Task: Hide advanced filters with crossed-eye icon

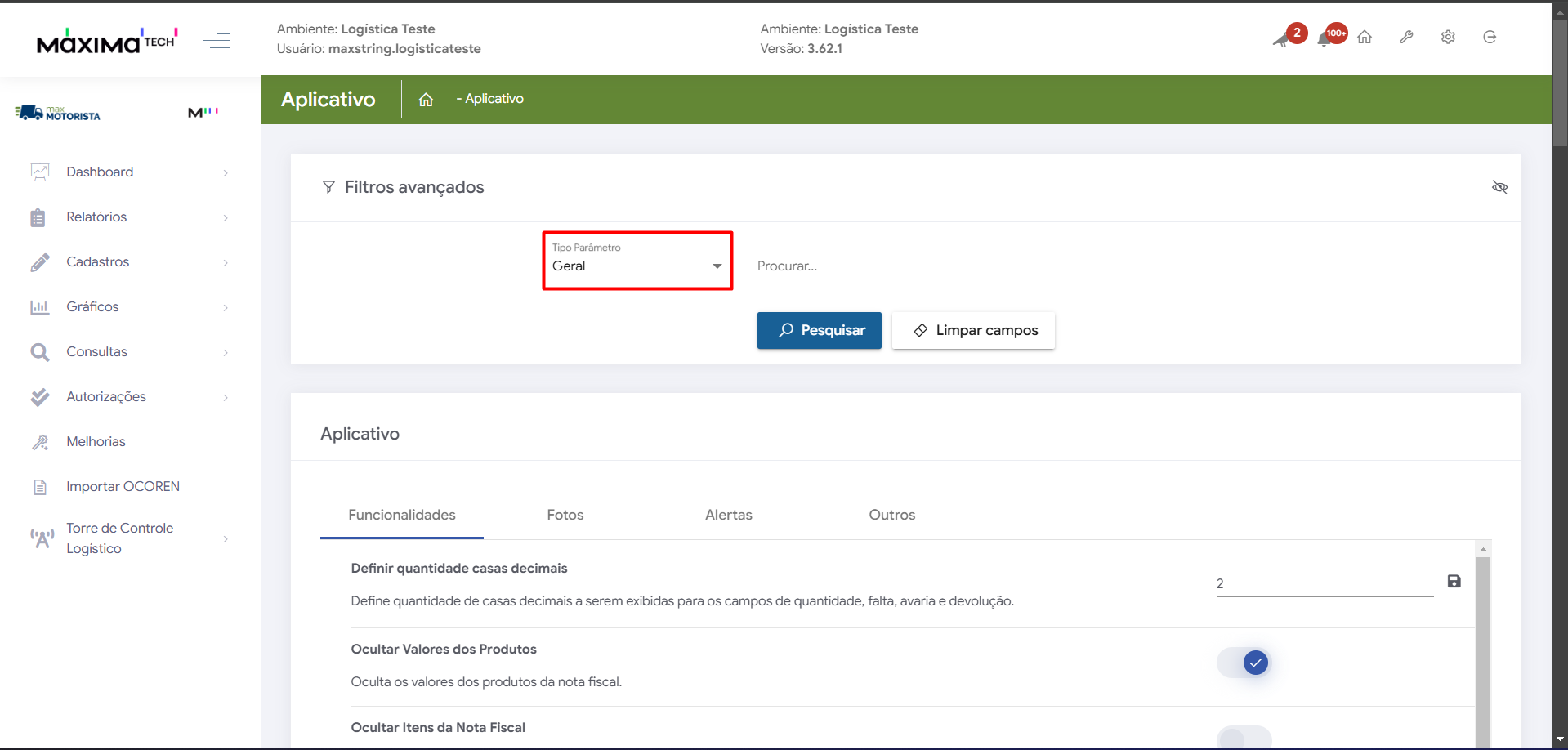Action: (1499, 187)
